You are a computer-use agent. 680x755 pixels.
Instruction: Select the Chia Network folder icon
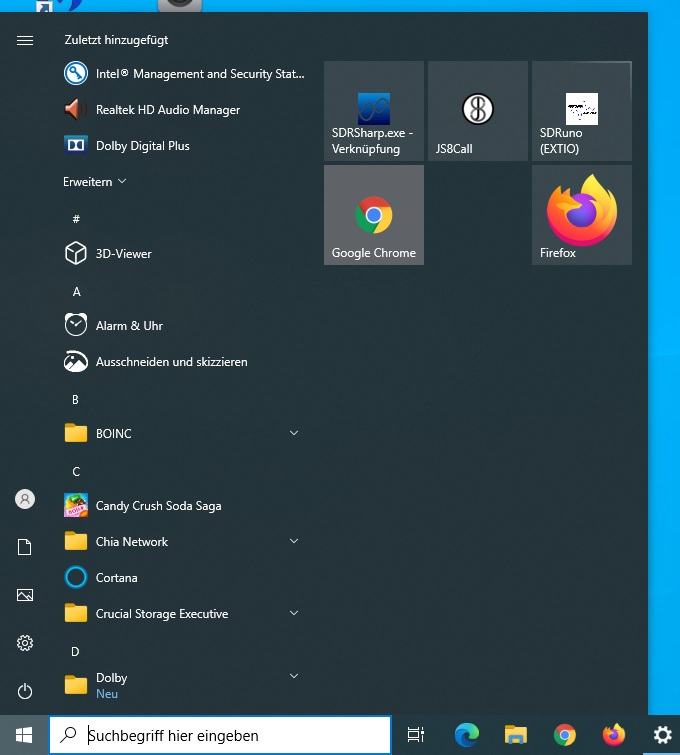click(76, 541)
